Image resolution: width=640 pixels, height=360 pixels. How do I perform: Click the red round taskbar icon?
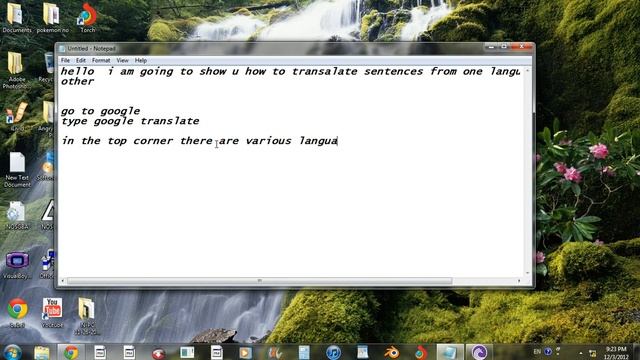click(158, 353)
